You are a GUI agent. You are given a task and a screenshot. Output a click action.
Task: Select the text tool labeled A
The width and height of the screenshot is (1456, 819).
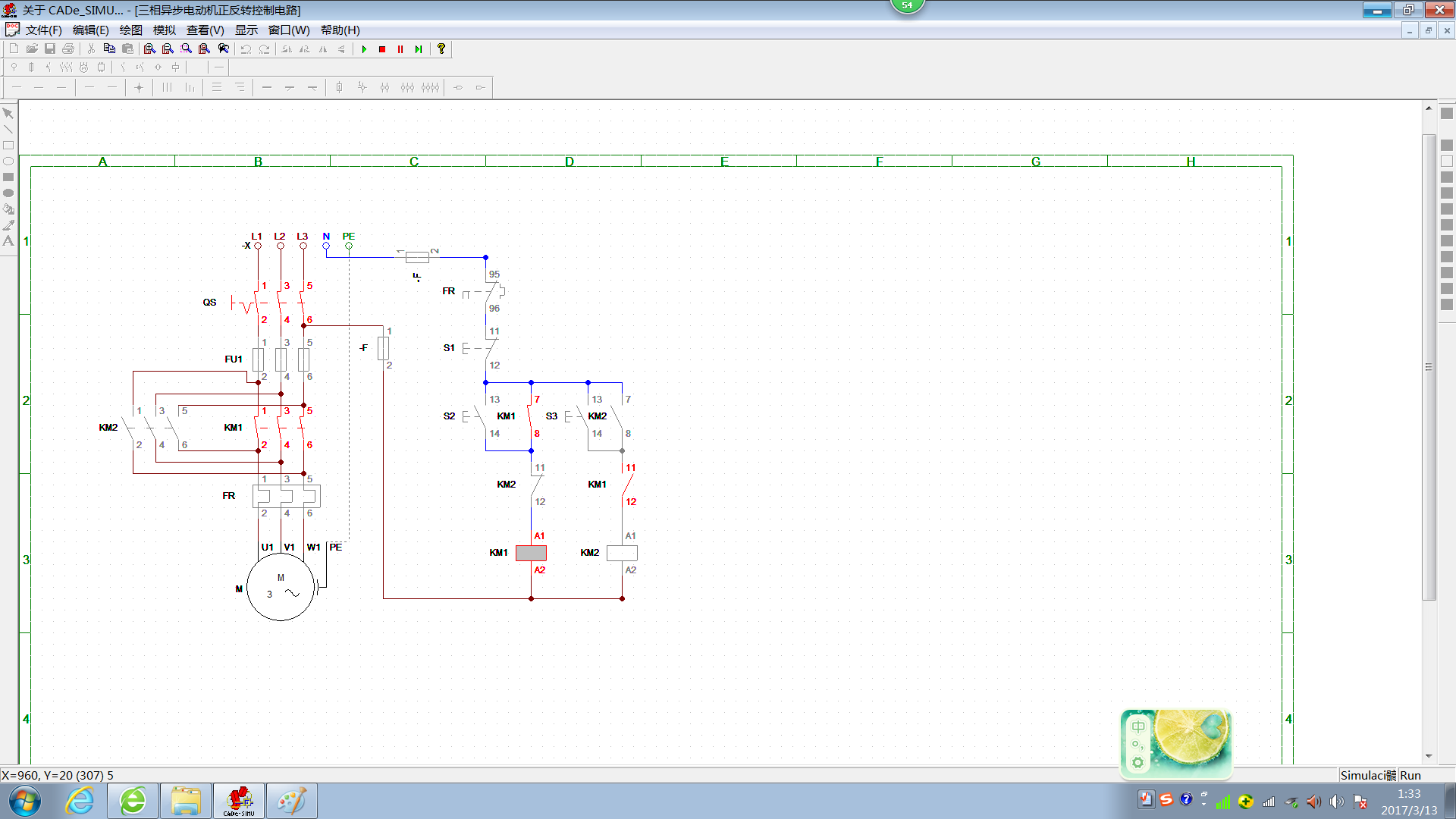[8, 241]
